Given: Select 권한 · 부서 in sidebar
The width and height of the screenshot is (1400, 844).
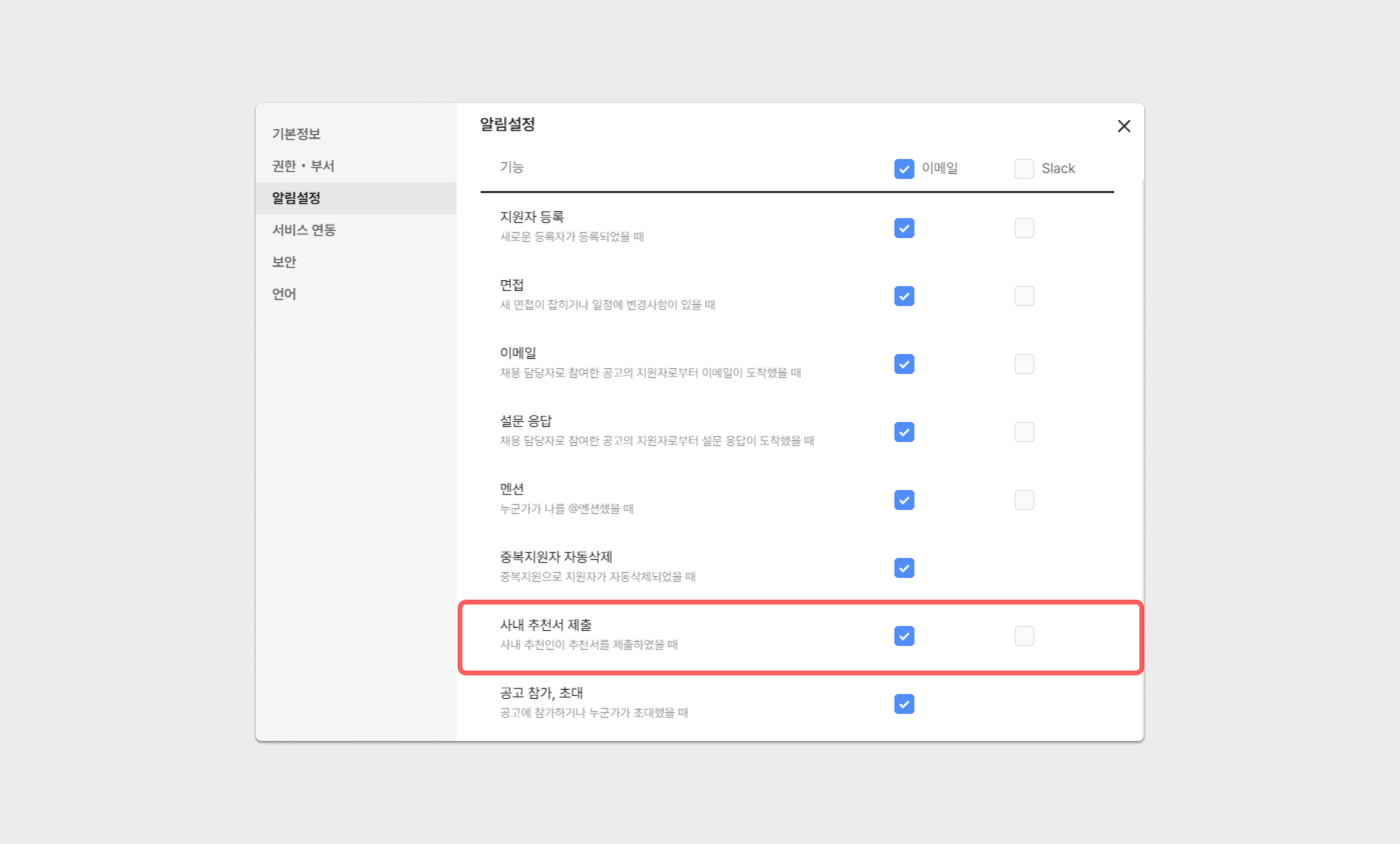Looking at the screenshot, I should point(303,166).
